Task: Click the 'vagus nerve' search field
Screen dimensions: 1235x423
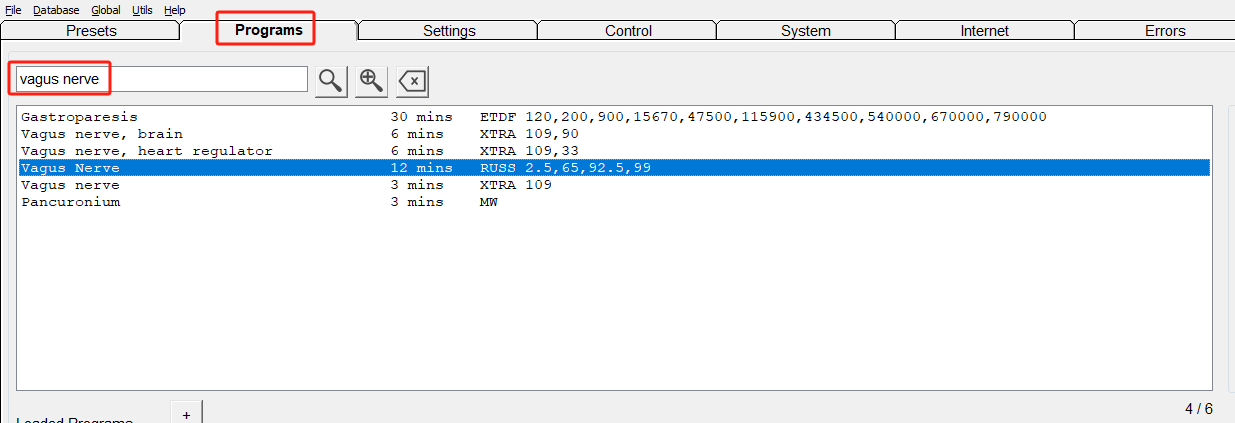Action: (160, 79)
